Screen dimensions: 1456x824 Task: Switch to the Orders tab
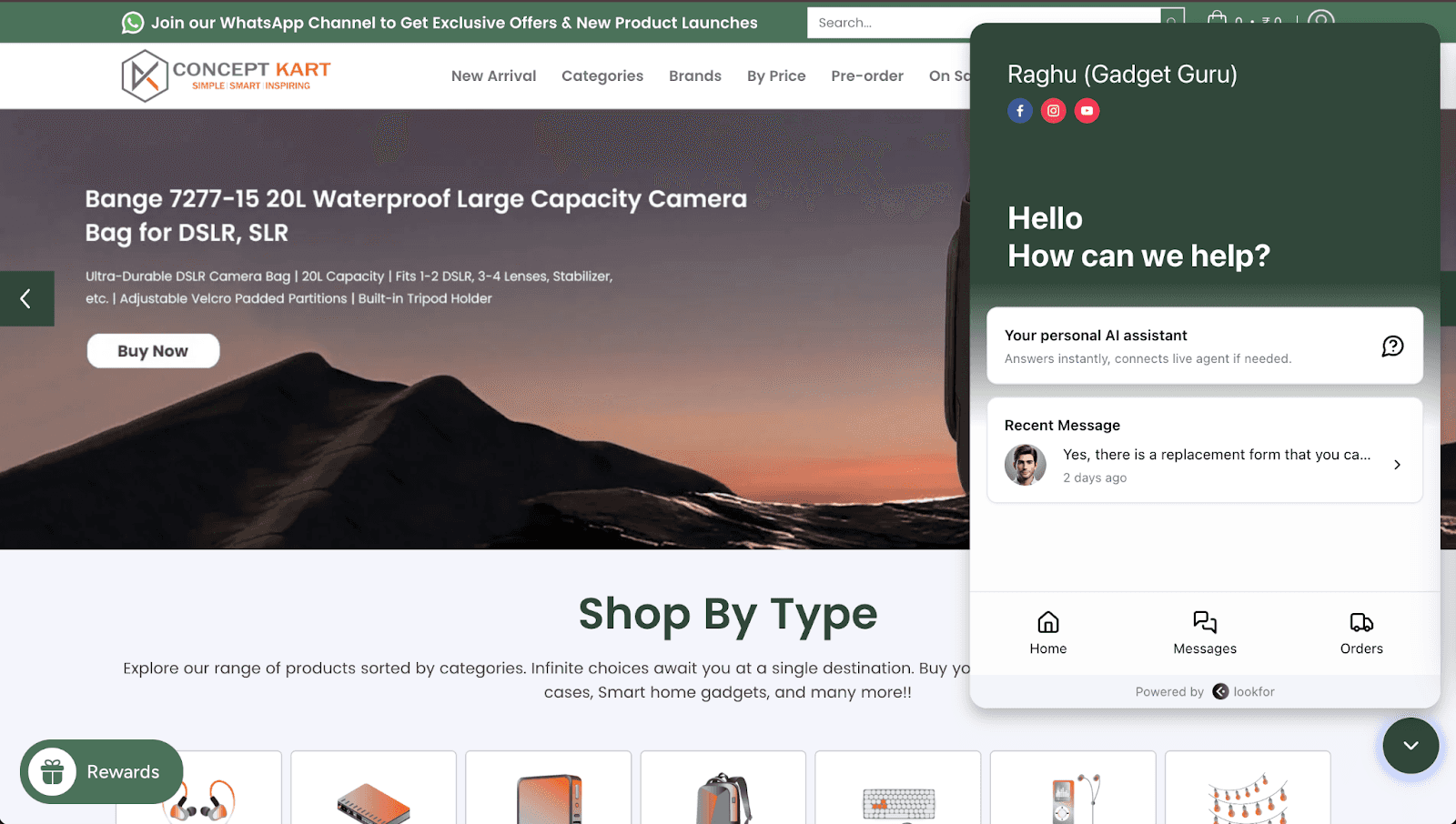[x=1361, y=633]
